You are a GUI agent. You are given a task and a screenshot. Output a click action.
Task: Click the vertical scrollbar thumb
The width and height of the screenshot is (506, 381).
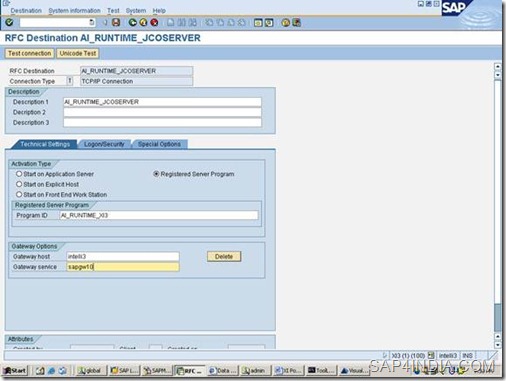tap(498, 318)
